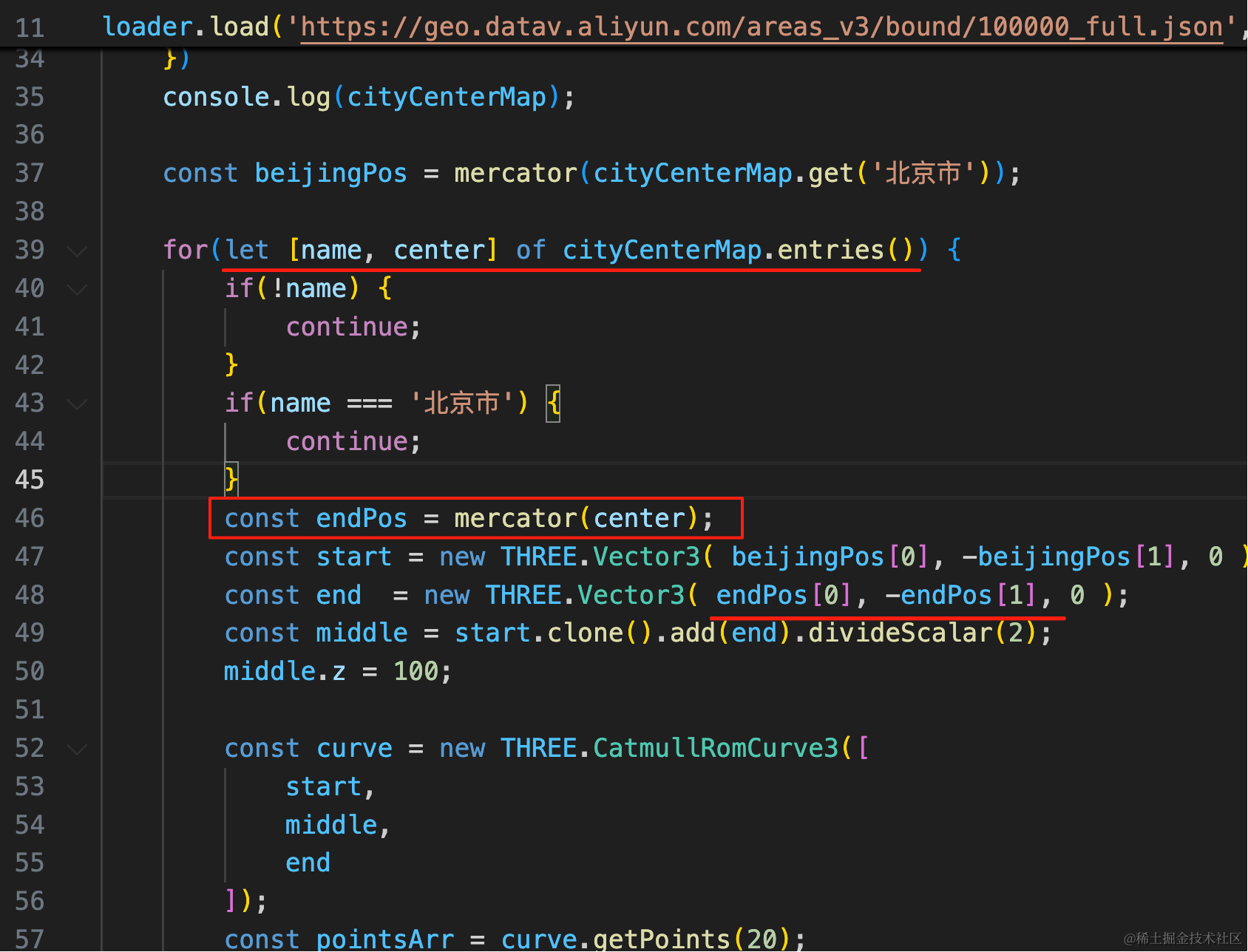Click the -endPos[1] expression on line 48
1248x952 pixels.
coord(960,595)
